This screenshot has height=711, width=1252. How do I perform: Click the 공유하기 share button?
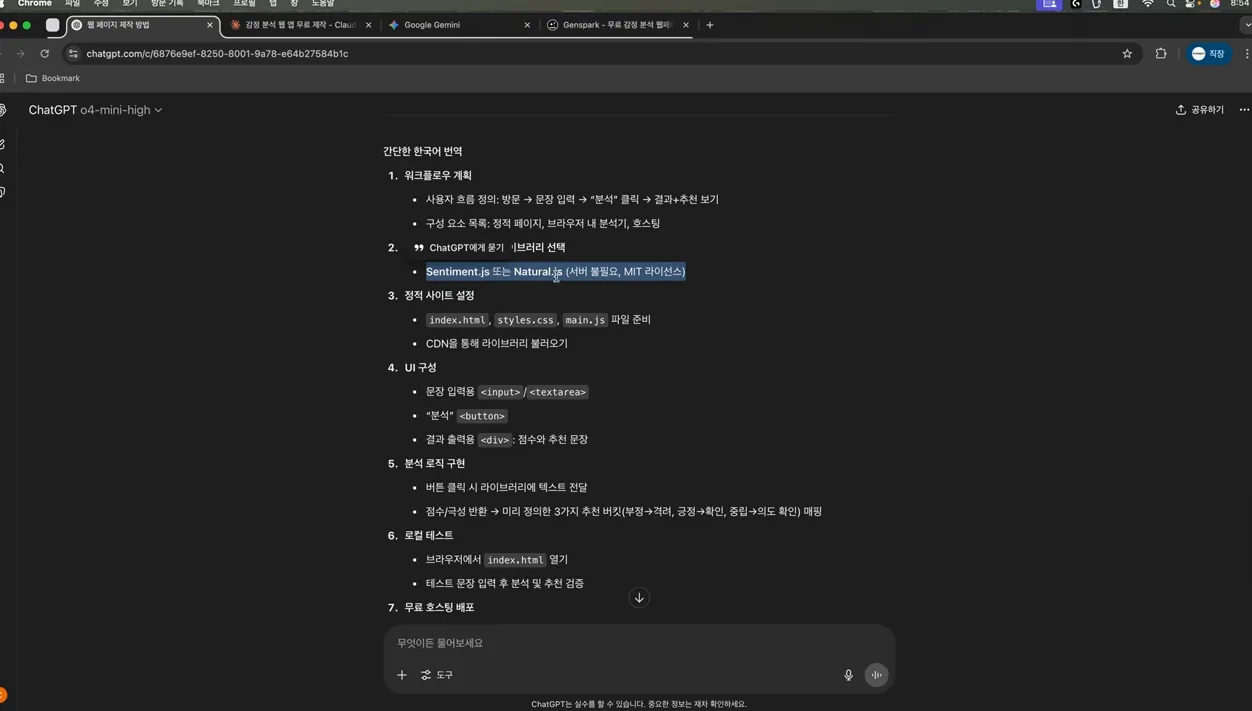pyautogui.click(x=1200, y=110)
